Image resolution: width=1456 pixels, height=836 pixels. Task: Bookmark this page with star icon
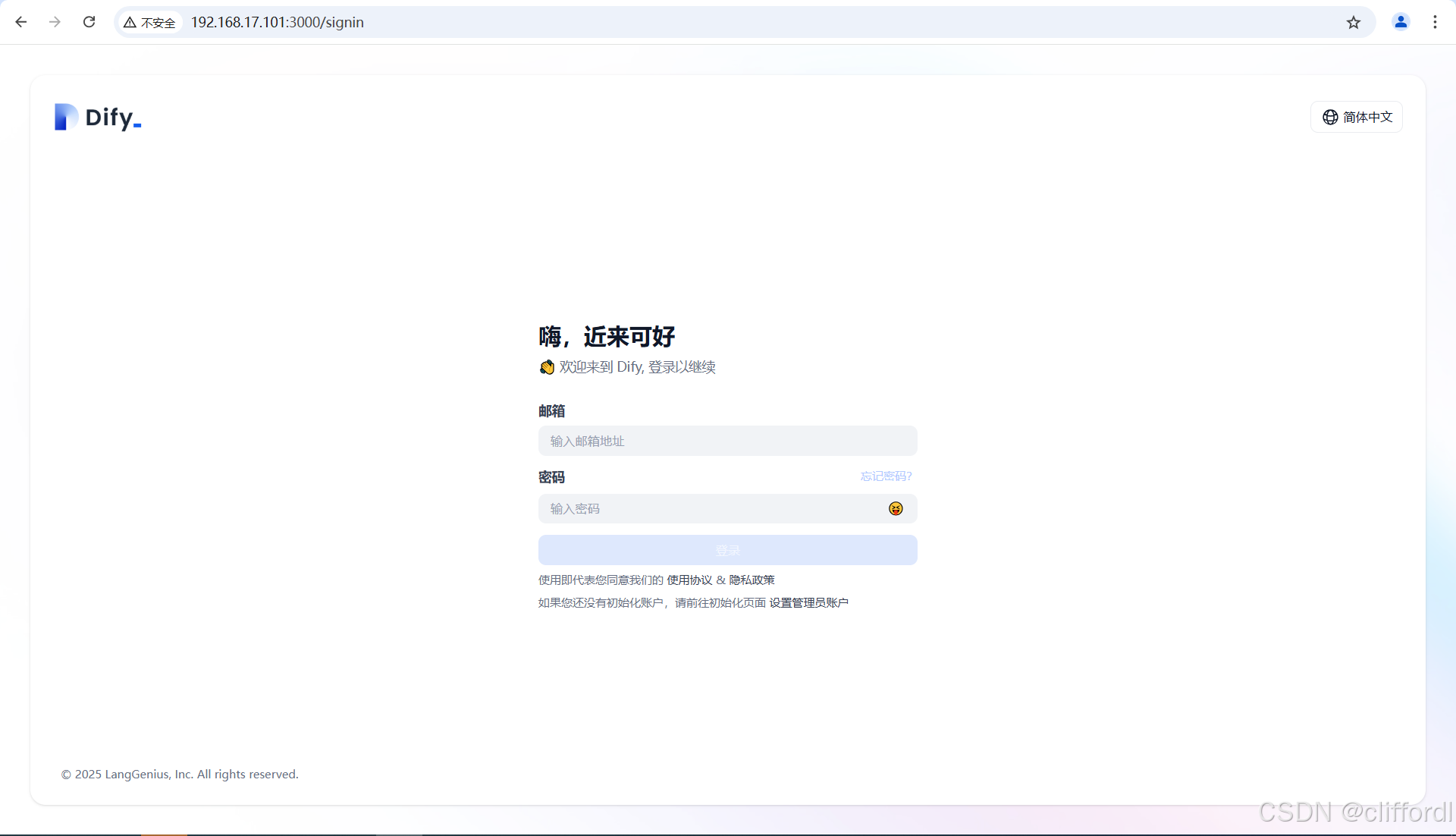[x=1354, y=22]
